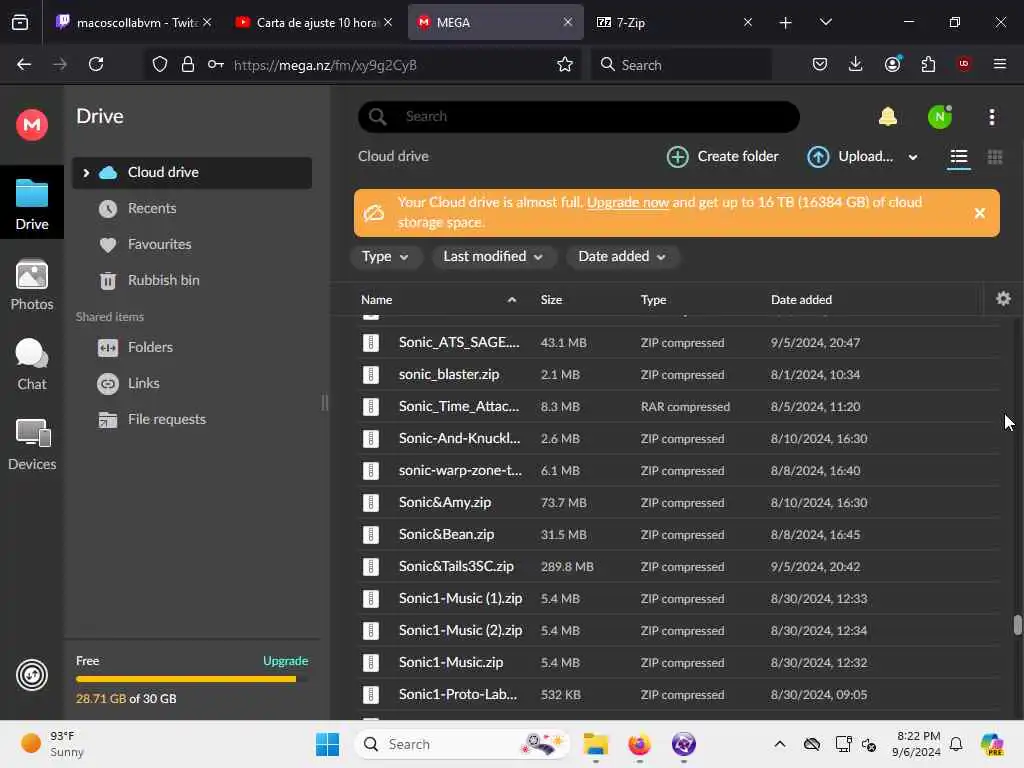Sort by Name column header
This screenshot has height=768, width=1024.
(376, 300)
